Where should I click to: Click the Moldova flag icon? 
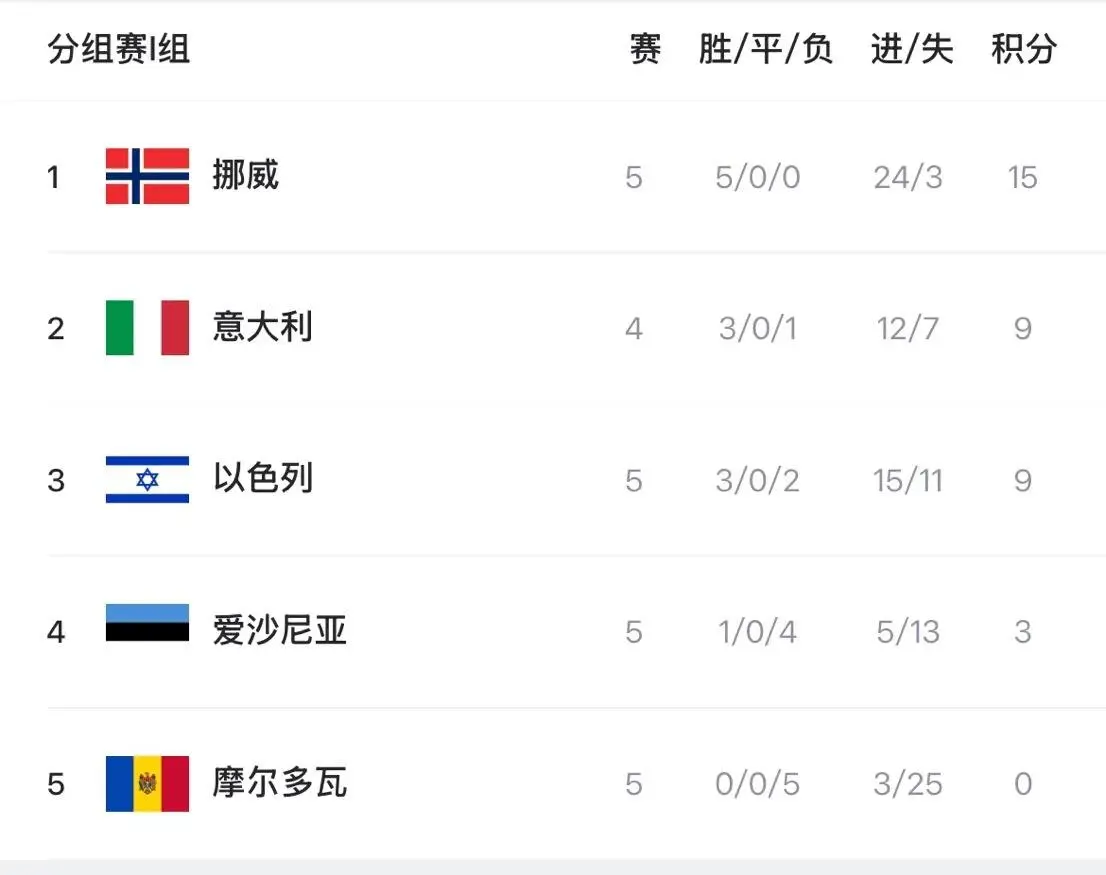pos(147,783)
